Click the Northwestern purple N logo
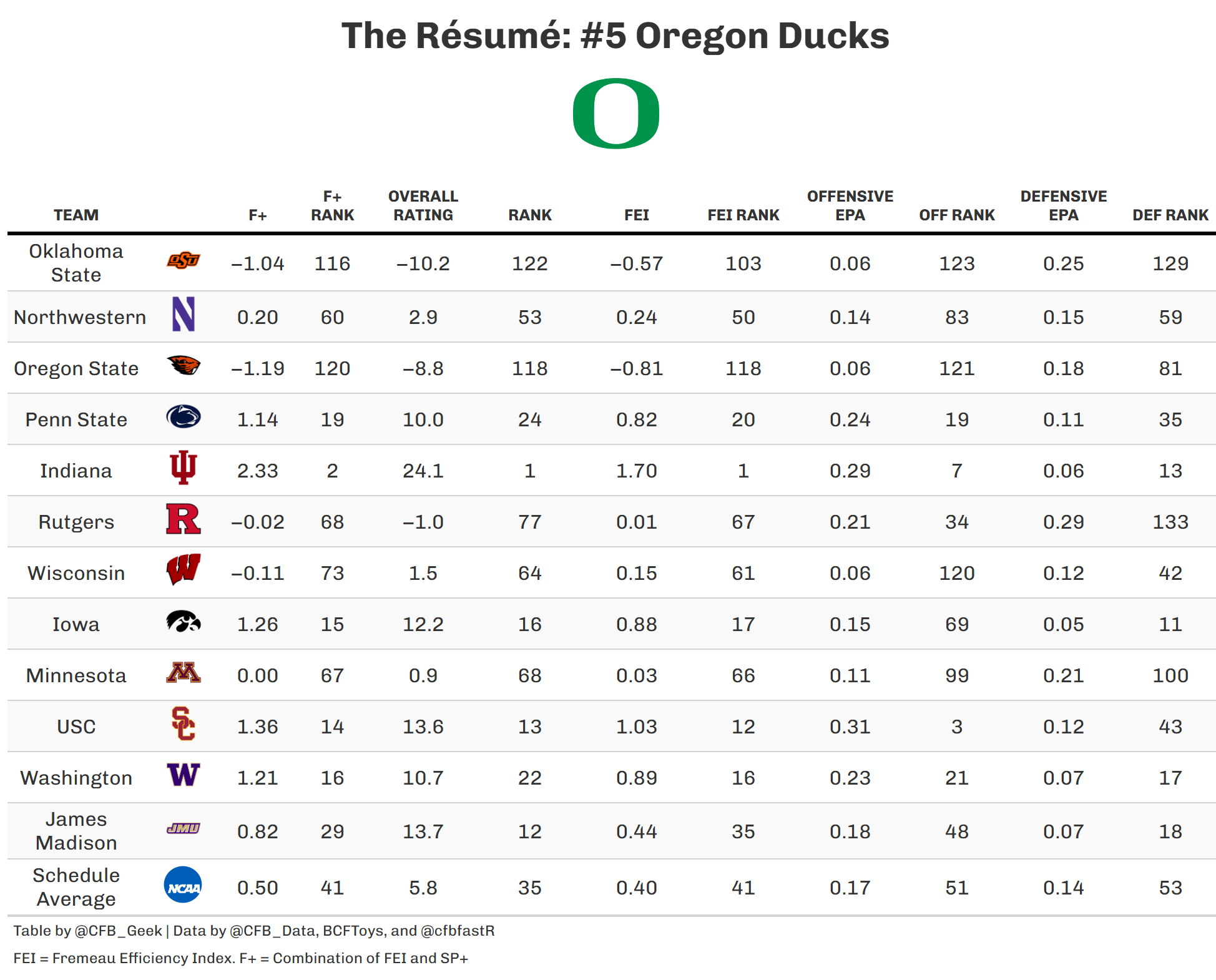This screenshot has height=980, width=1216. pos(183,314)
